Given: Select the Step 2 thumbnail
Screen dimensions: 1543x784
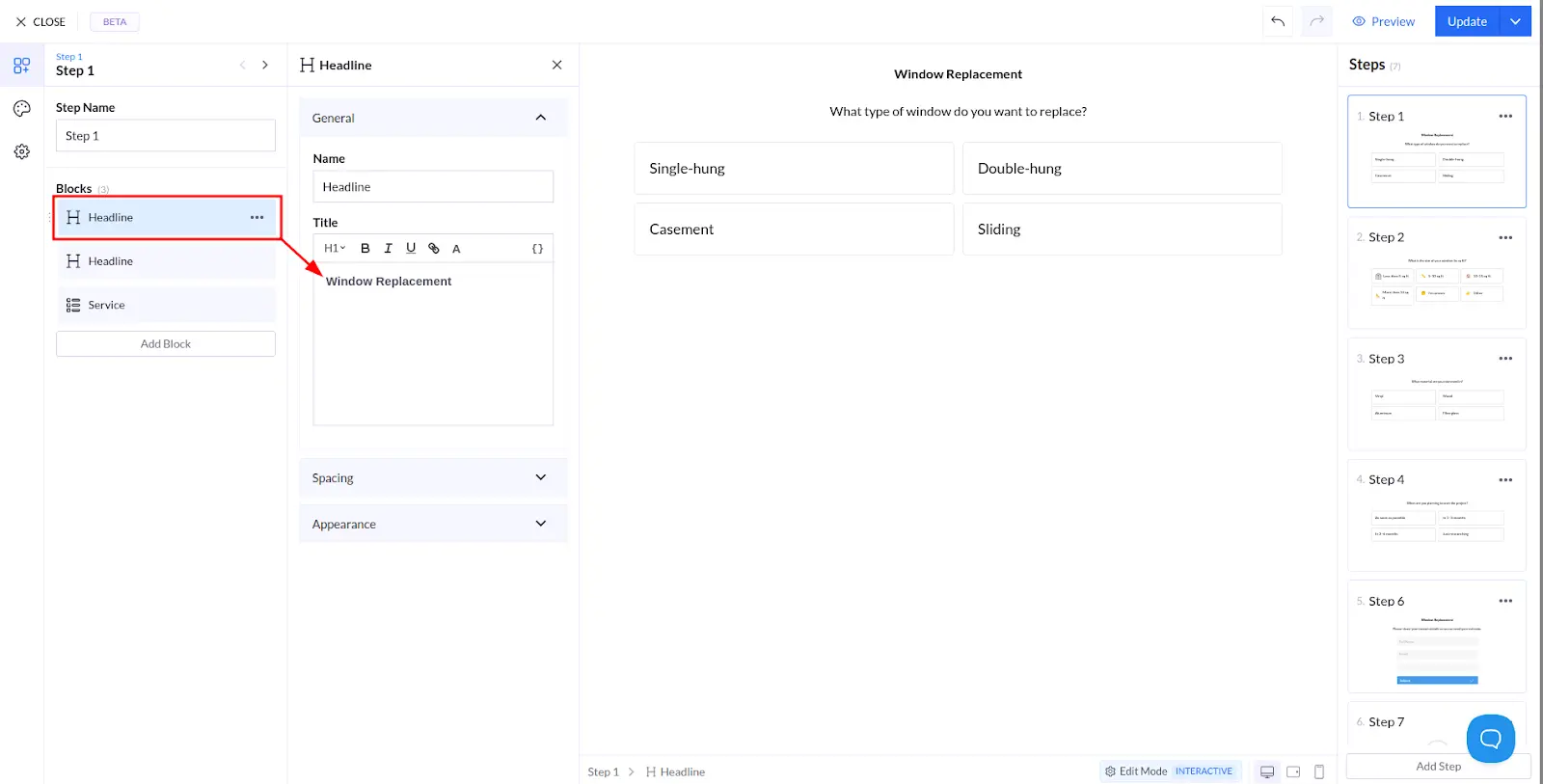Looking at the screenshot, I should 1437,273.
